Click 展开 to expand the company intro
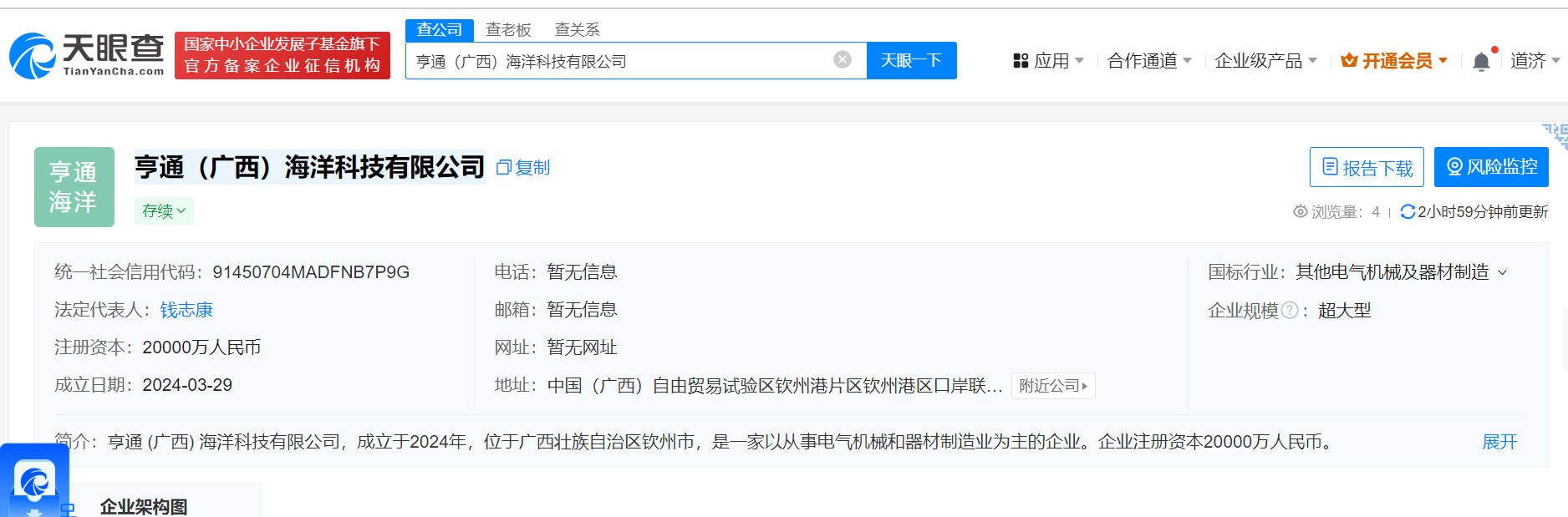This screenshot has width=1568, height=517. pos(1499,442)
